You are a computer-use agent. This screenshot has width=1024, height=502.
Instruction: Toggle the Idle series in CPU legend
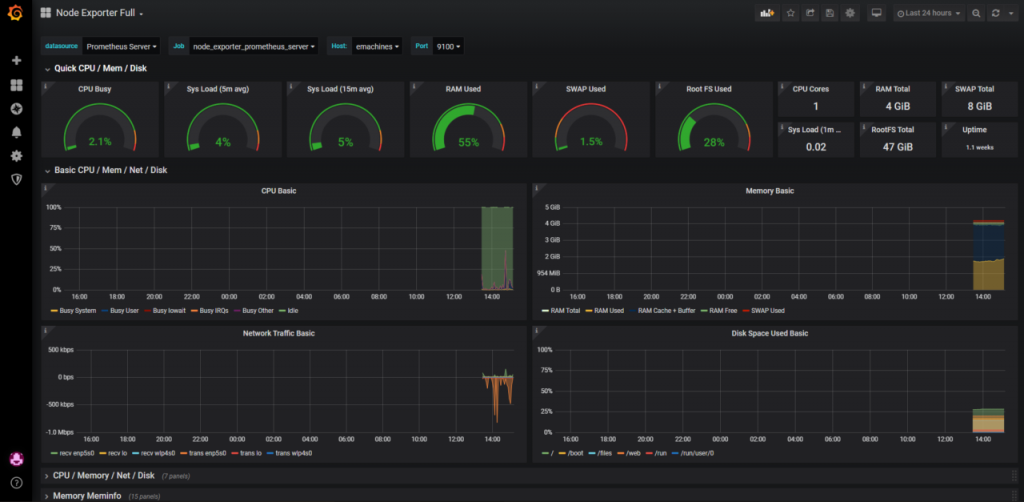click(293, 311)
